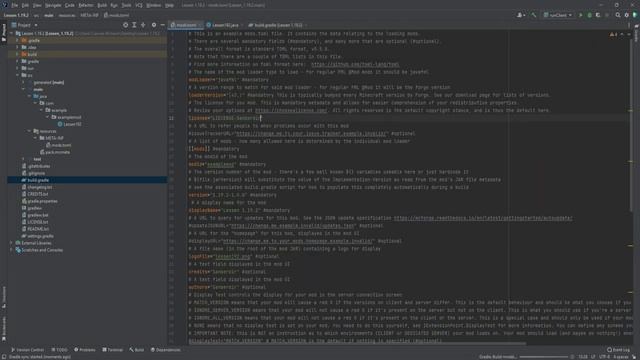Open the Refactor menu

(x=86, y=5)
